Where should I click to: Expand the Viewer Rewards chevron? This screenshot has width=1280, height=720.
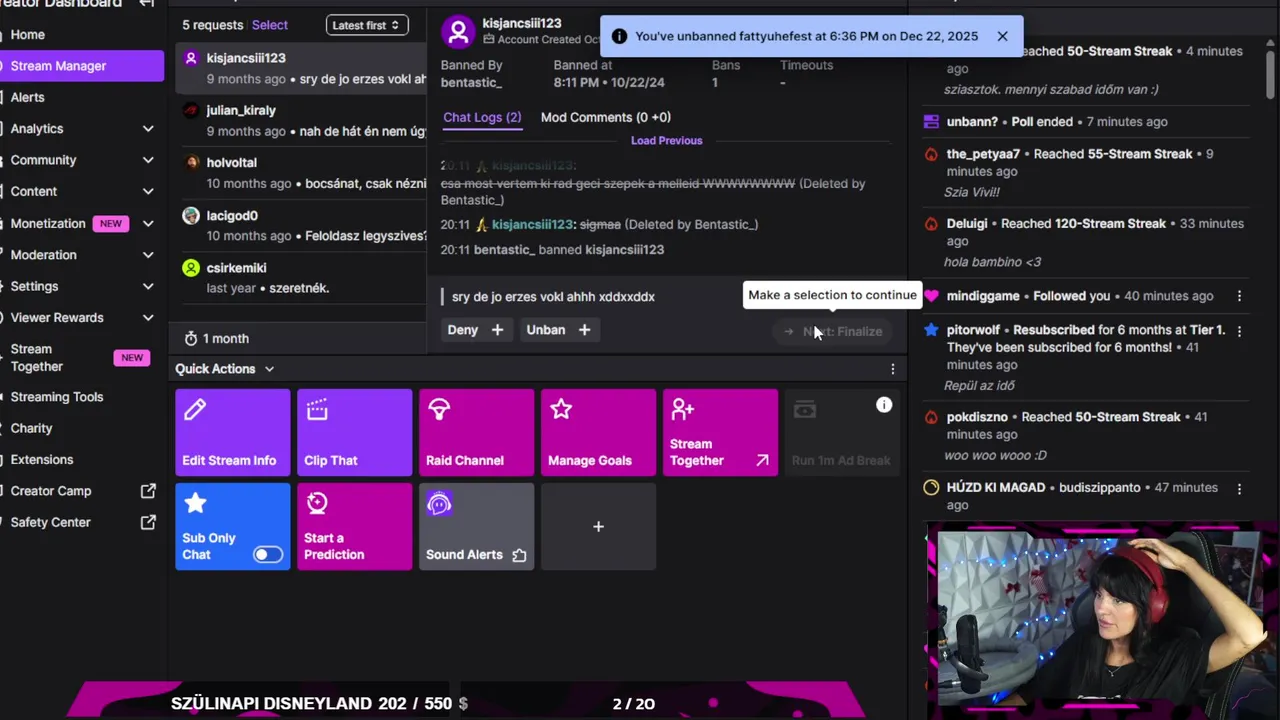(148, 318)
